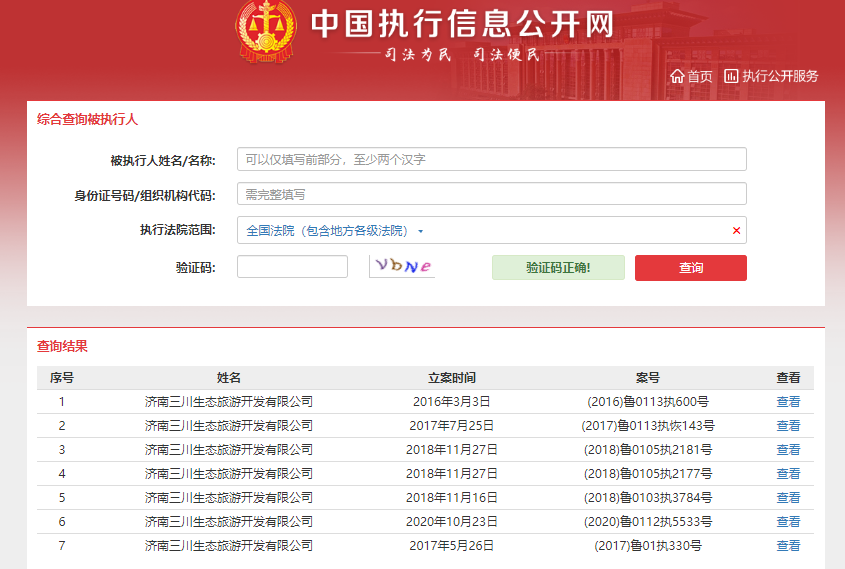The image size is (845, 569).
Task: Click the home icon beside 首页
Action: coord(677,76)
